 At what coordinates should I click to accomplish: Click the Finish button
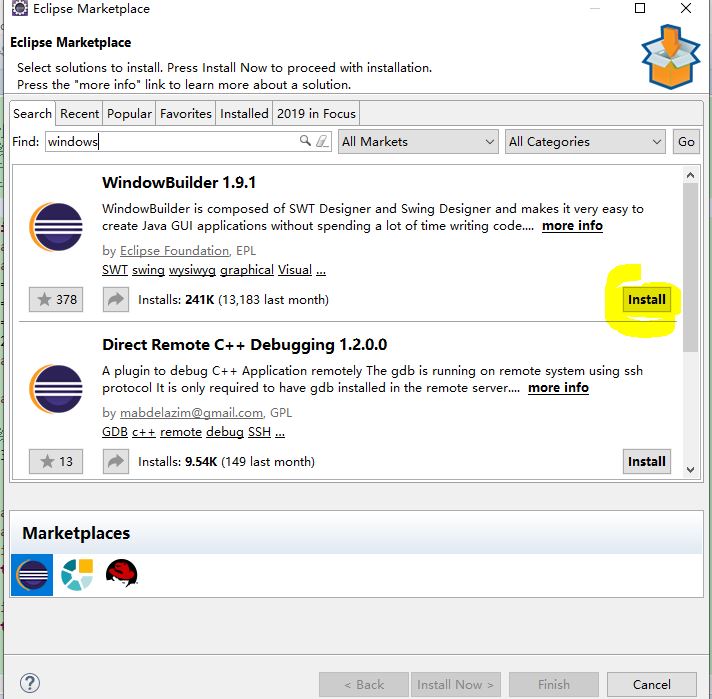pos(554,684)
